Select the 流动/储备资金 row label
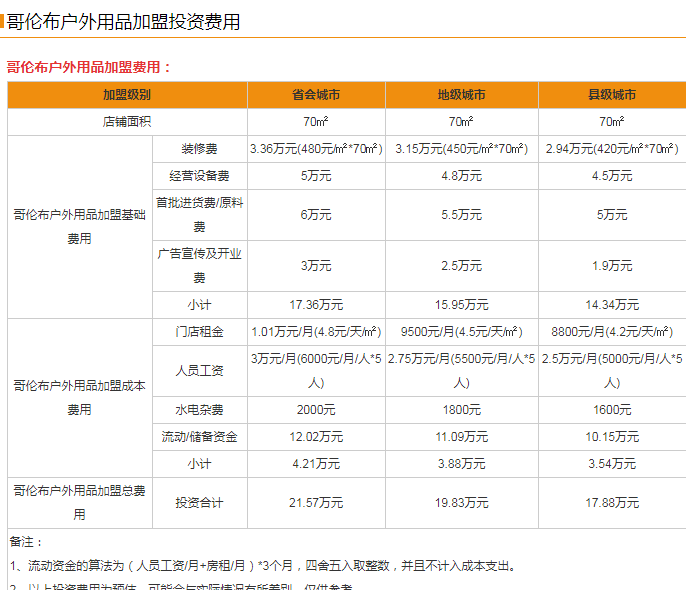This screenshot has height=590, width=686. 200,437
